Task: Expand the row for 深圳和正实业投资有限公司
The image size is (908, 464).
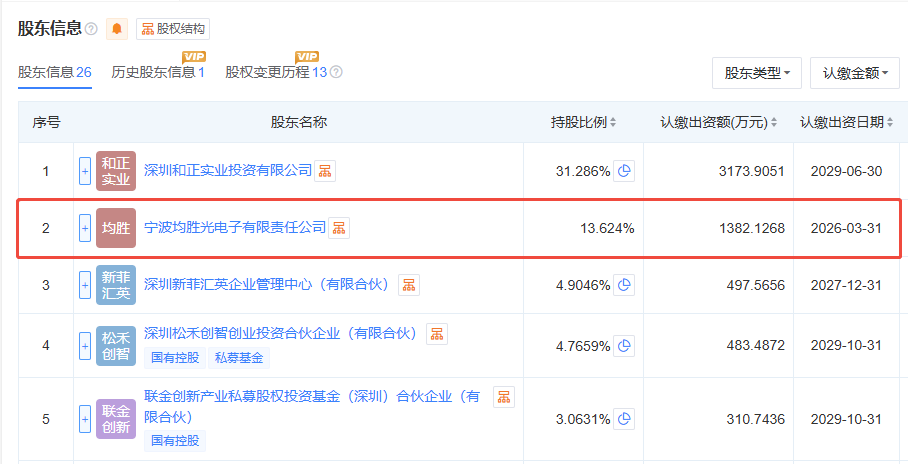Action: point(85,171)
